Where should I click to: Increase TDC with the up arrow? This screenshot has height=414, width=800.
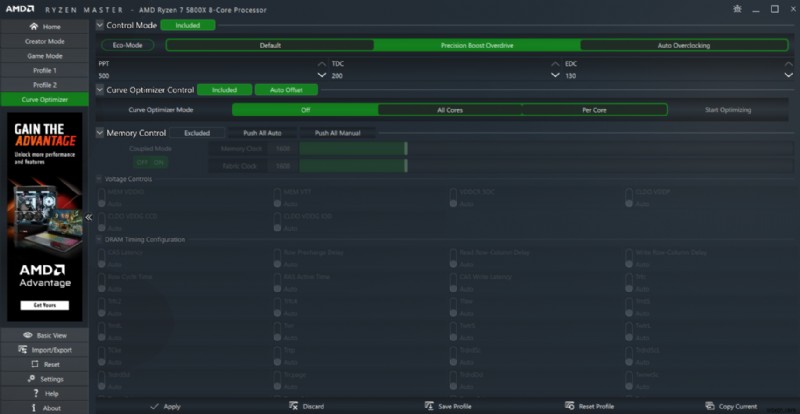tap(555, 64)
